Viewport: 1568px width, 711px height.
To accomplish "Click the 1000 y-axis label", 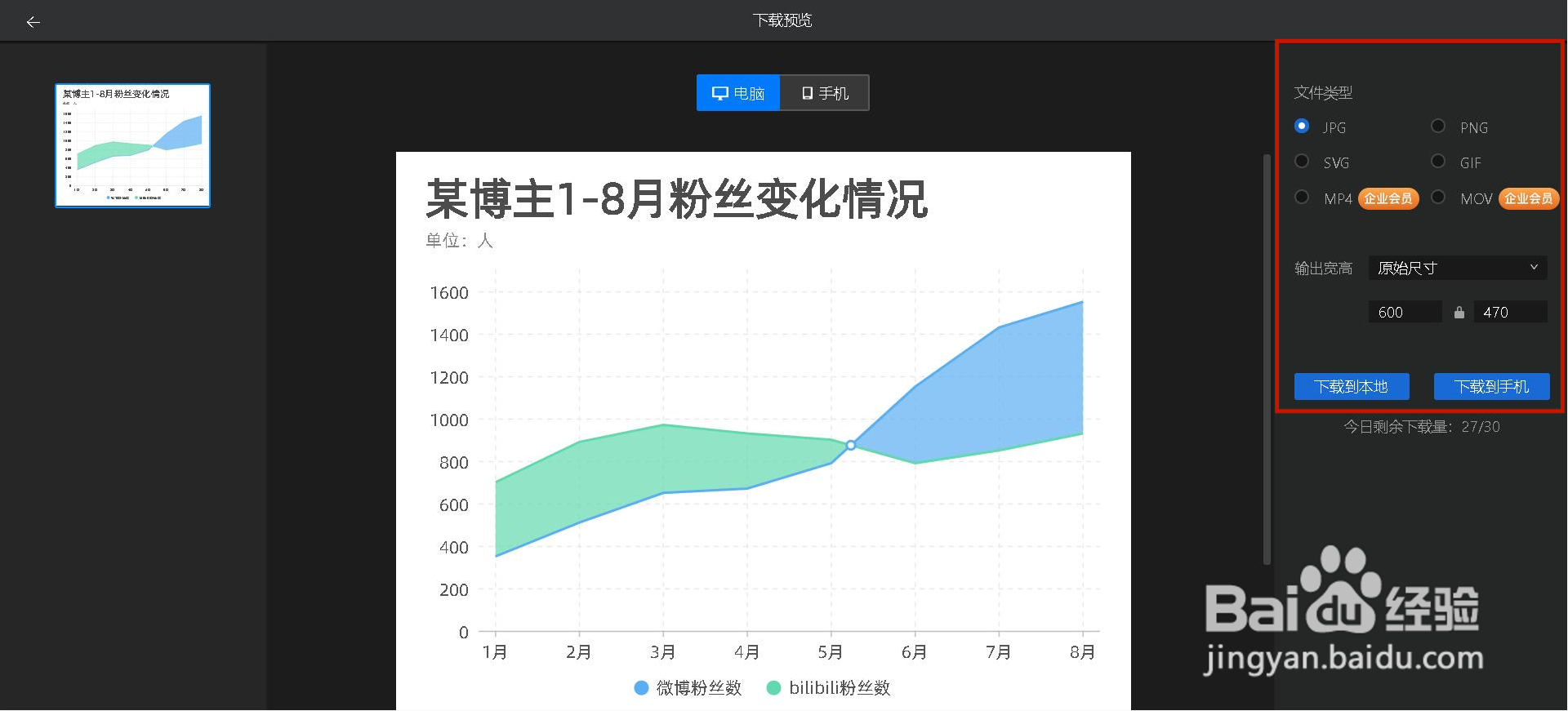I will pos(449,420).
